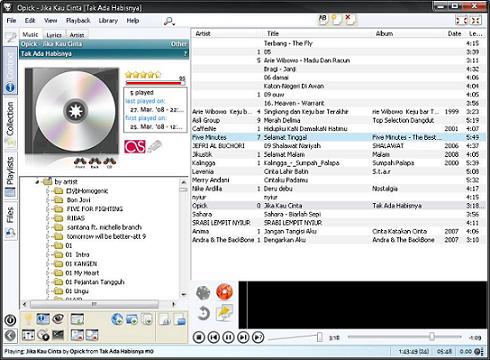
Task: Click the pen icon beside Last.fm logo
Action: tap(155, 146)
